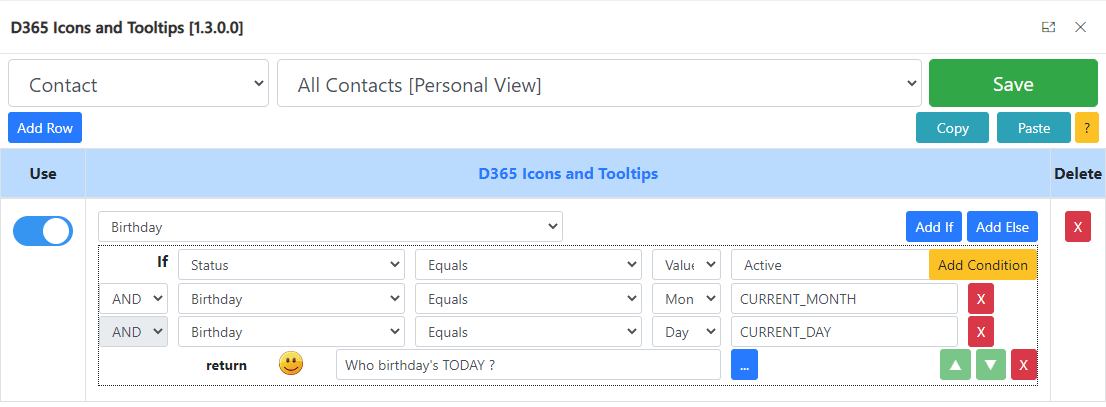Toggle the Use switch for Birthday row
1106x407 pixels.
point(43,231)
